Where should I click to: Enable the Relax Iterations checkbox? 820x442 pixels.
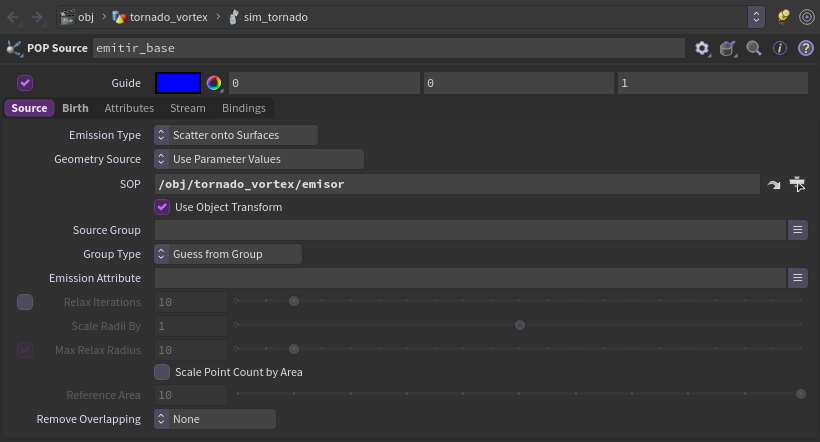pos(25,302)
